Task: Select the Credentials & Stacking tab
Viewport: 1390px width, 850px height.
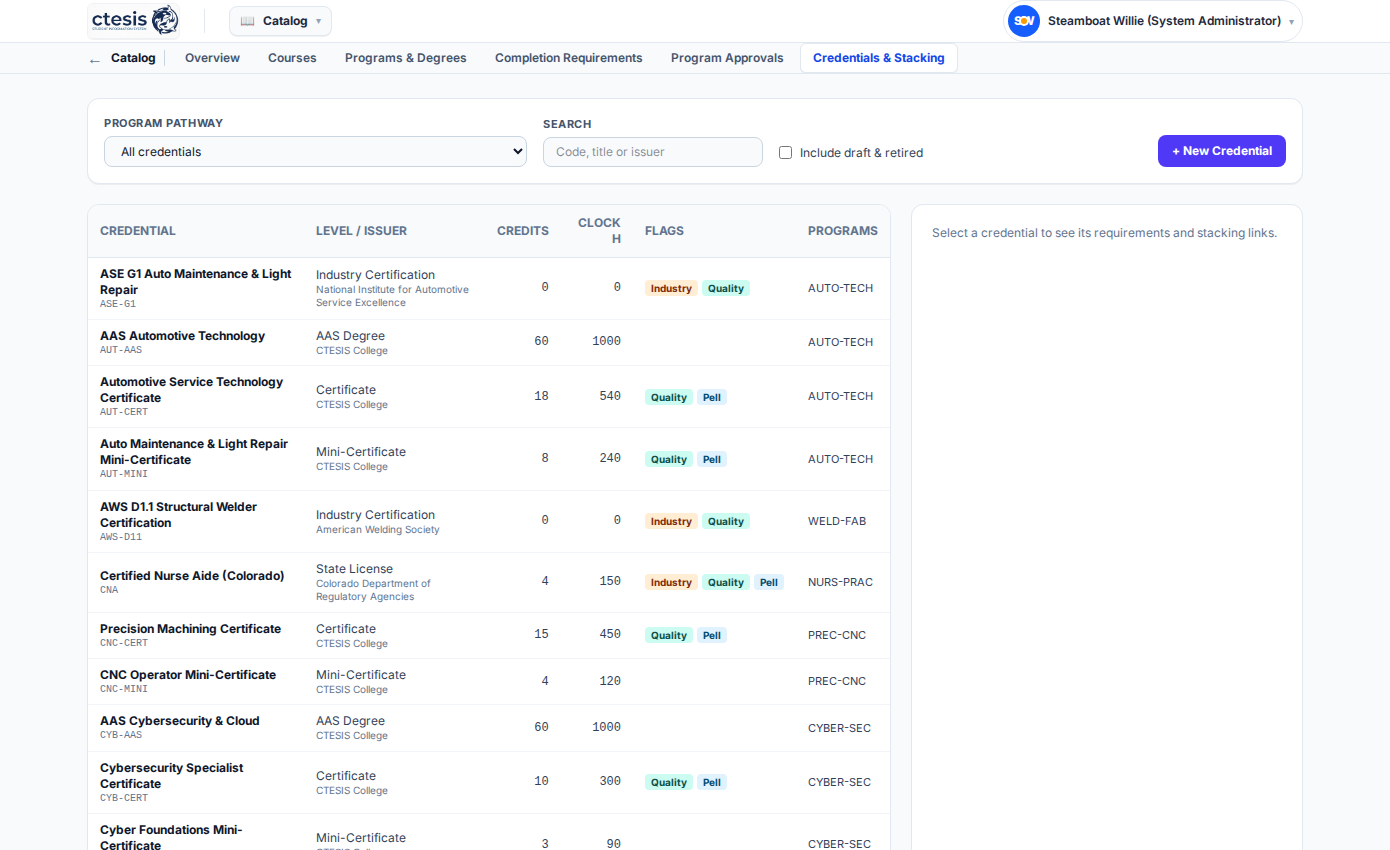Action: [x=879, y=58]
